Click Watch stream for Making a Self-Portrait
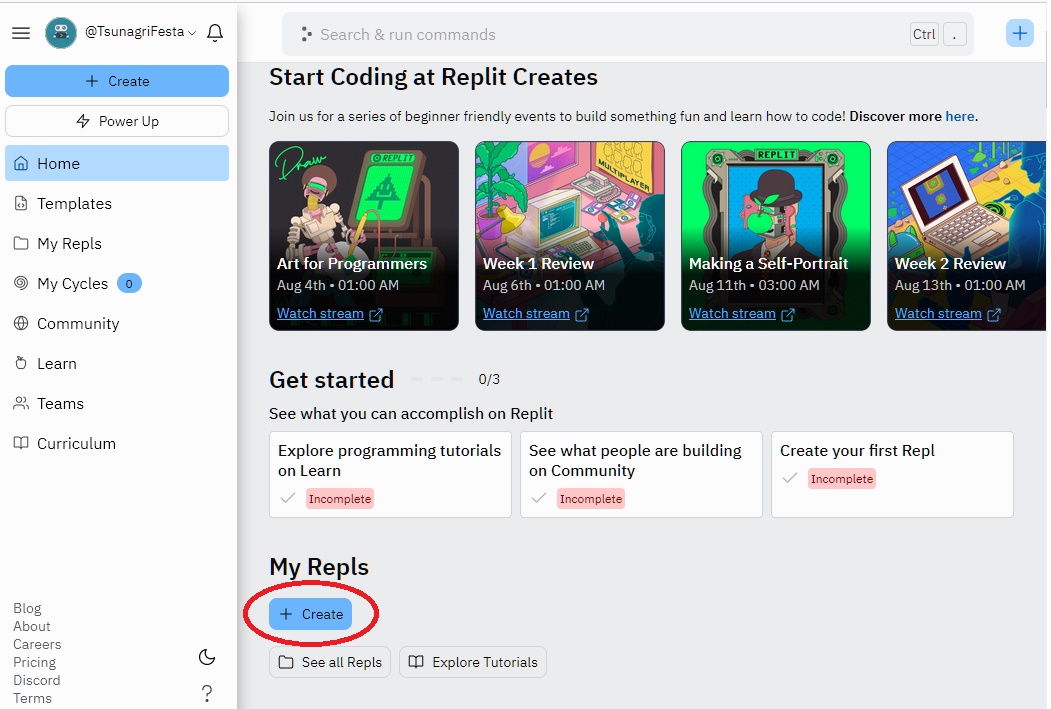Screen dimensions: 1051x709 pyautogui.click(x=732, y=314)
